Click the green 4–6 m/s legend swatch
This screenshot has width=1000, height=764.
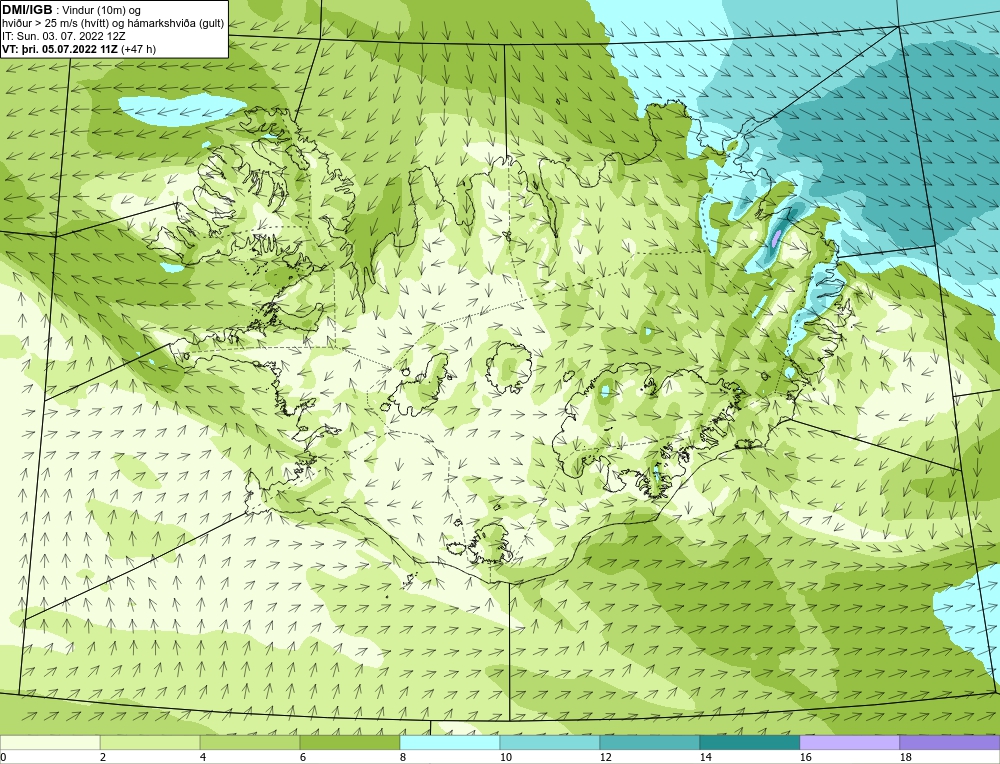(250, 742)
